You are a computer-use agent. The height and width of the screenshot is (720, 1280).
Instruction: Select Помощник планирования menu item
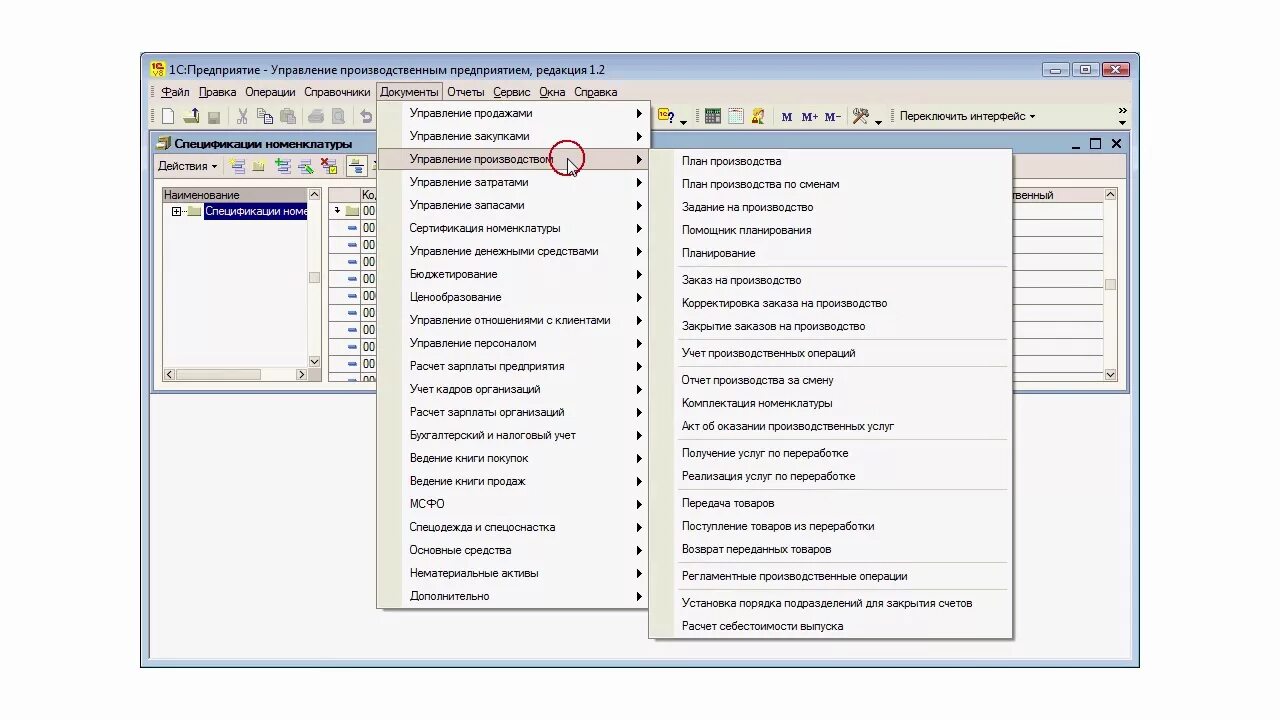tap(830, 230)
